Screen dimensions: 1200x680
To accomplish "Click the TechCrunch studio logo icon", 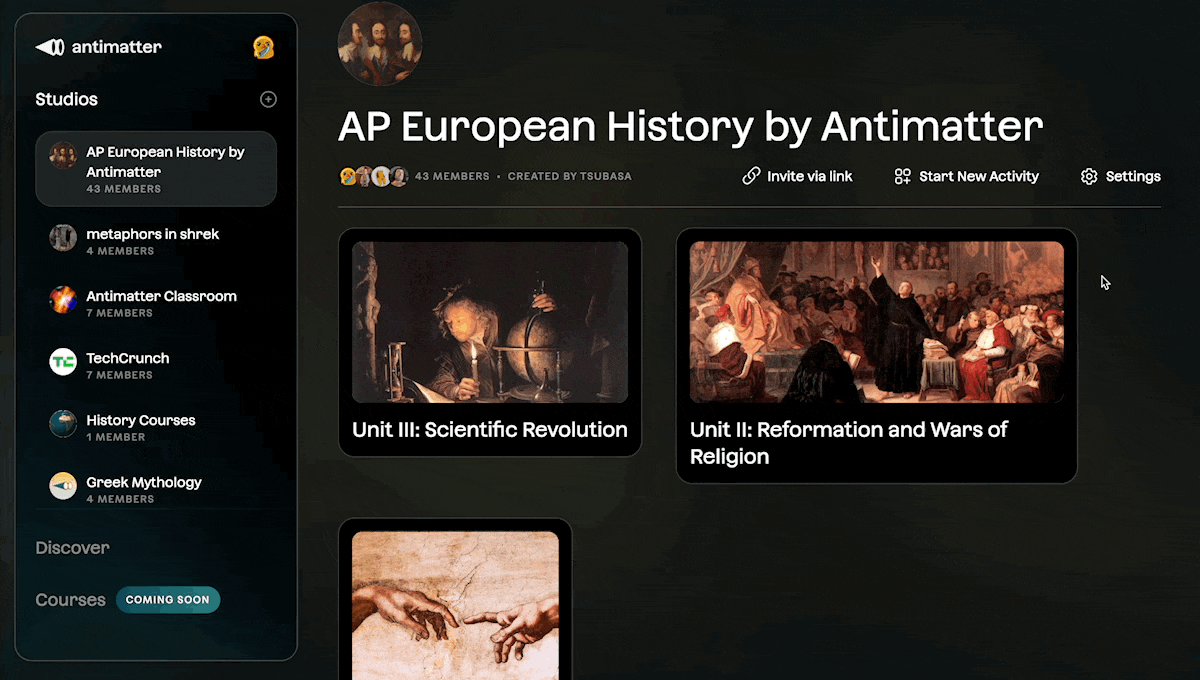I will 63,362.
